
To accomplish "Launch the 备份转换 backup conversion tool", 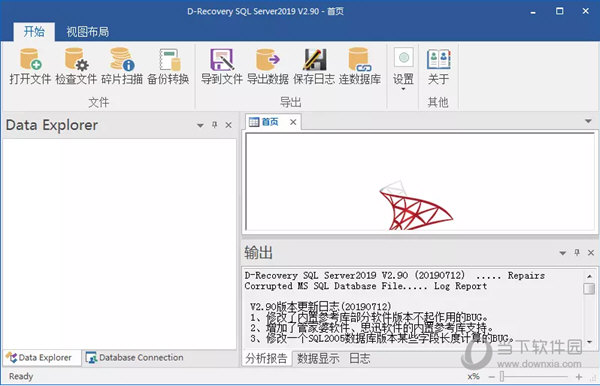I will pos(168,66).
